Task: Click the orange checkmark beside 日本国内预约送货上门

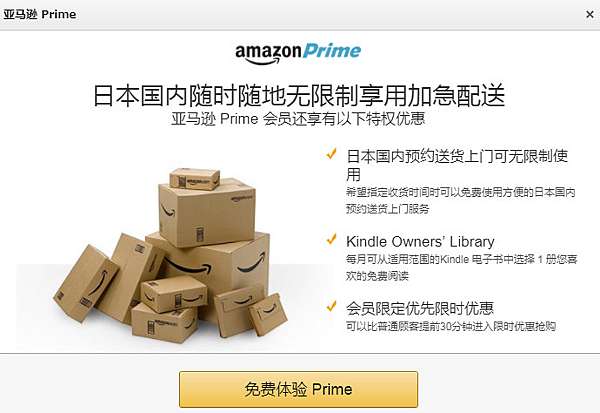Action: coord(331,154)
